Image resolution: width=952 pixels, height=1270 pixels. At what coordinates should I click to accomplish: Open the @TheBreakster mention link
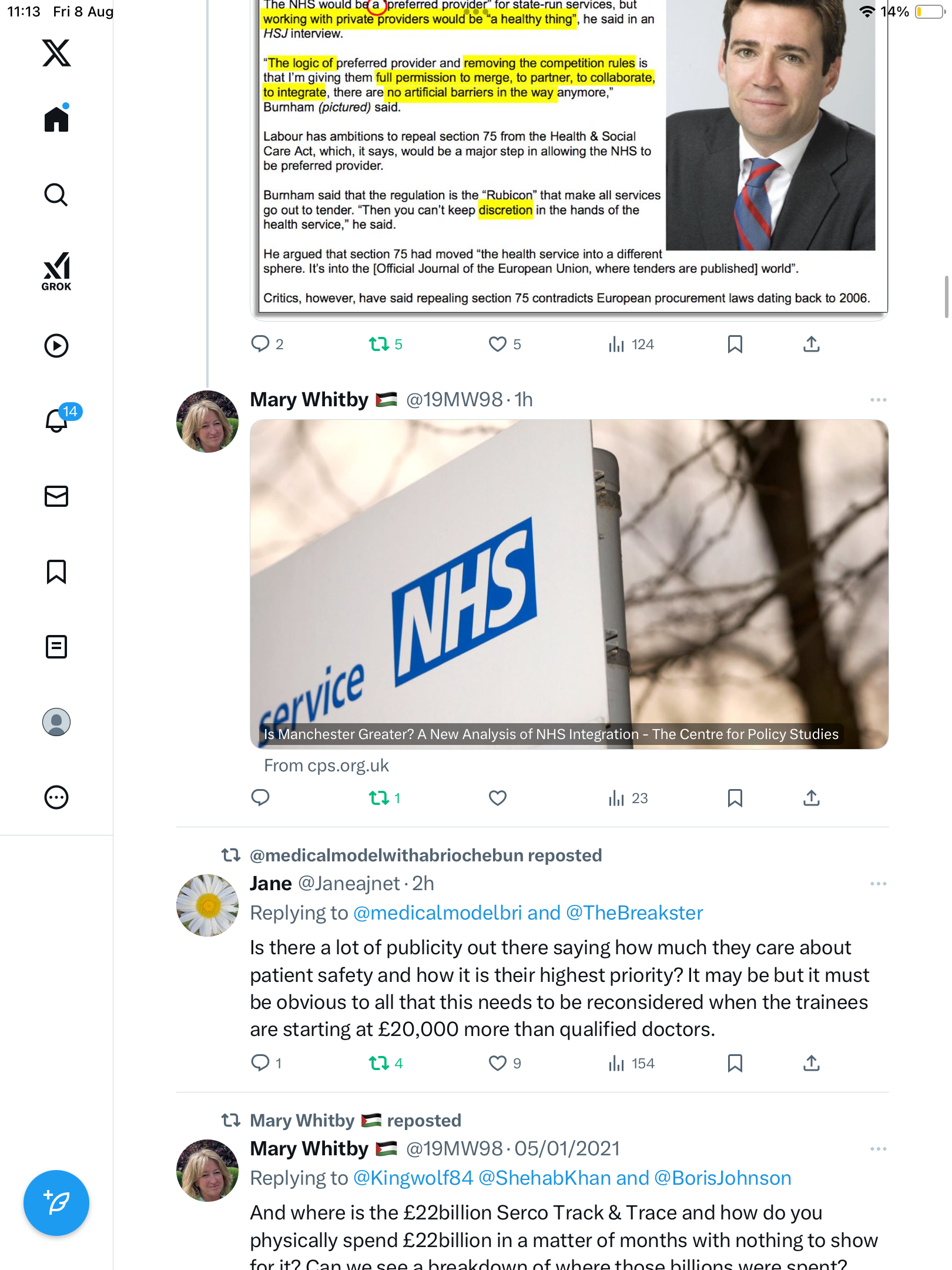coord(634,913)
